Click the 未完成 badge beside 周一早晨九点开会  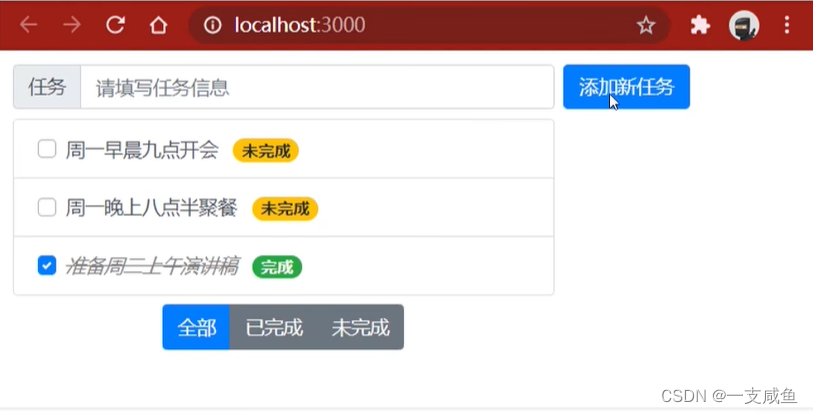pos(265,150)
